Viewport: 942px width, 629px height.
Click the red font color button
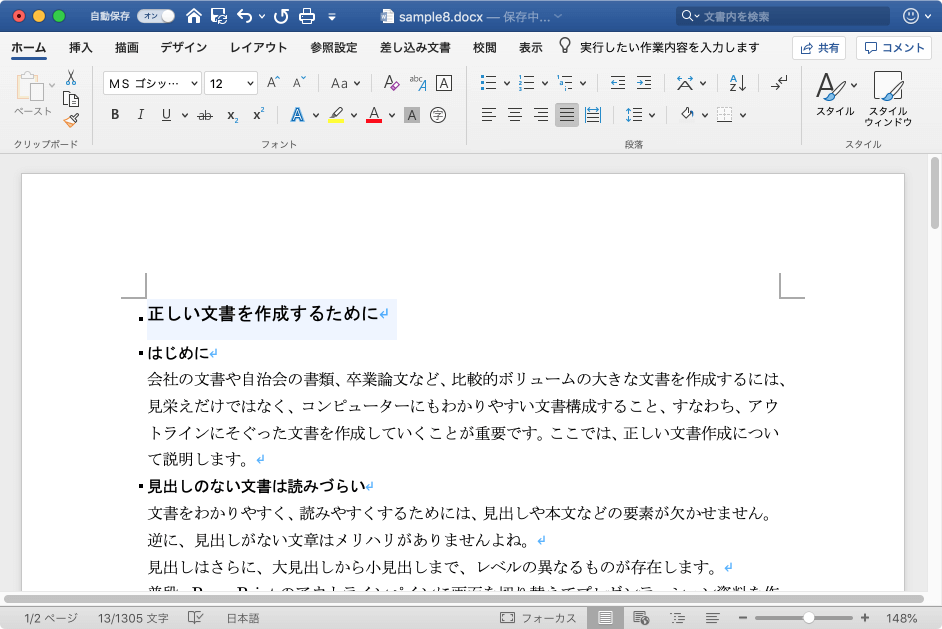pyautogui.click(x=374, y=115)
